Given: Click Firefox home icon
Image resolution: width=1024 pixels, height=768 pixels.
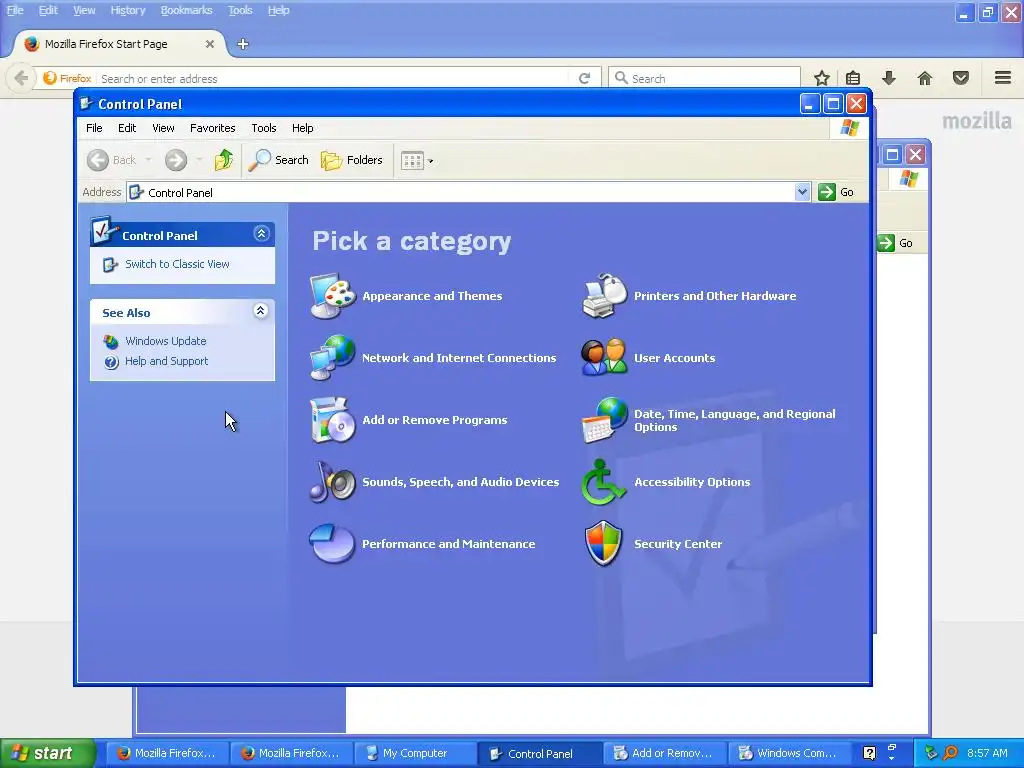Looking at the screenshot, I should 925,78.
